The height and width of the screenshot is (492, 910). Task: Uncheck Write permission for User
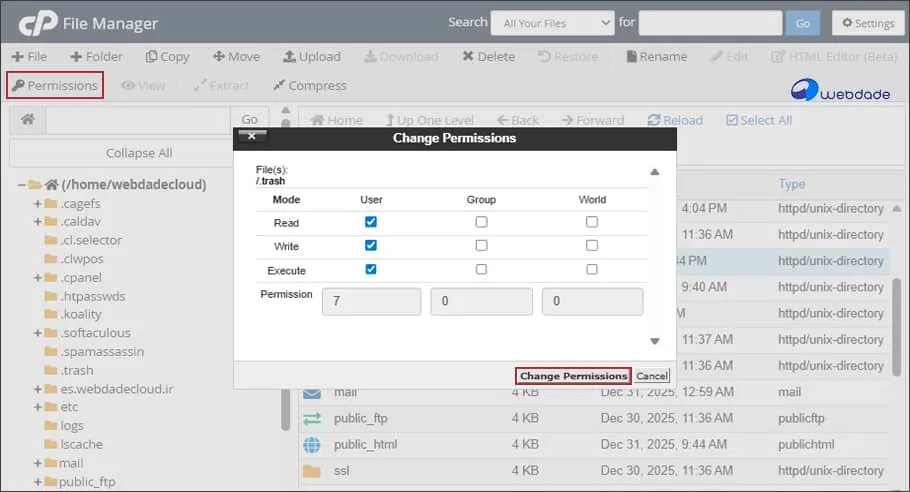click(x=371, y=245)
